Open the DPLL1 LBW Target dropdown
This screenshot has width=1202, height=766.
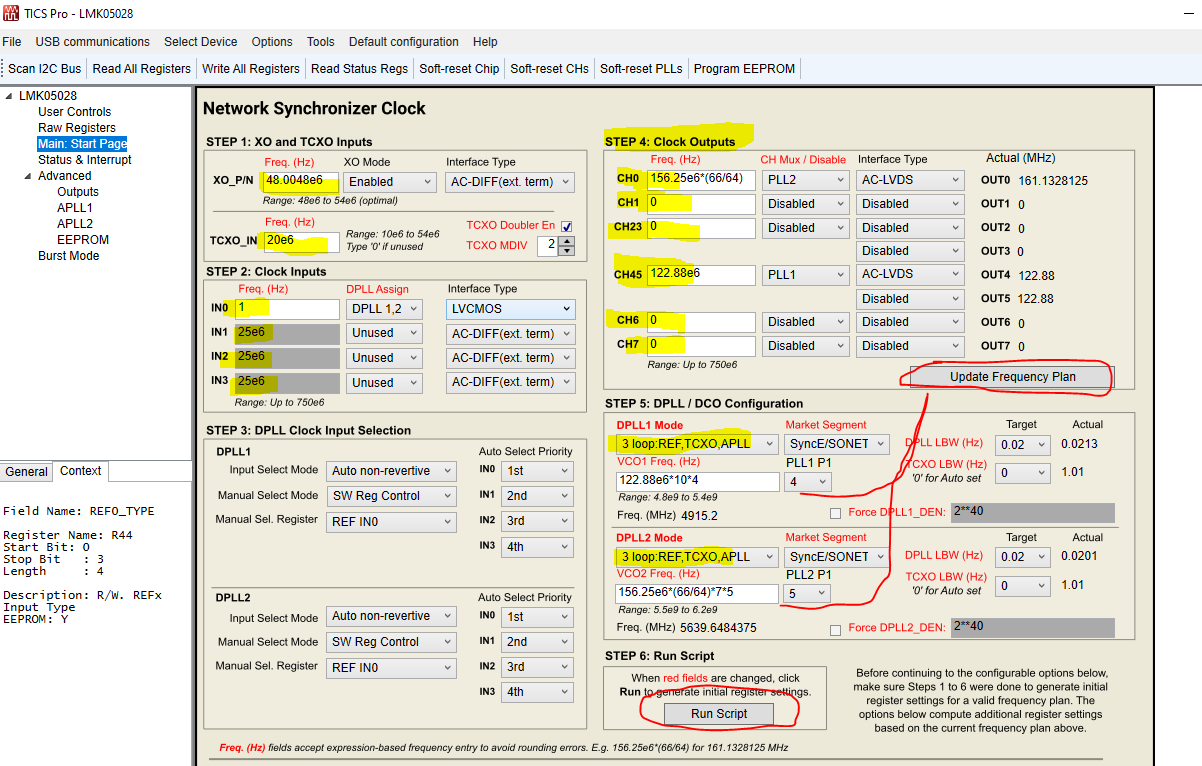[1022, 445]
